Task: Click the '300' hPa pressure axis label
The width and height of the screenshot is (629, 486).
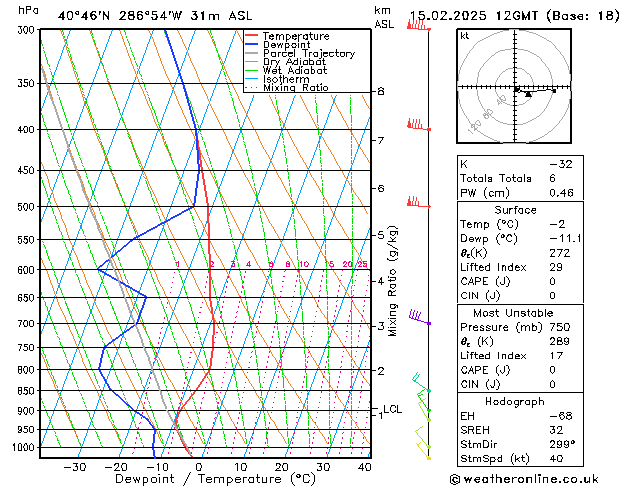Action: pyautogui.click(x=28, y=30)
